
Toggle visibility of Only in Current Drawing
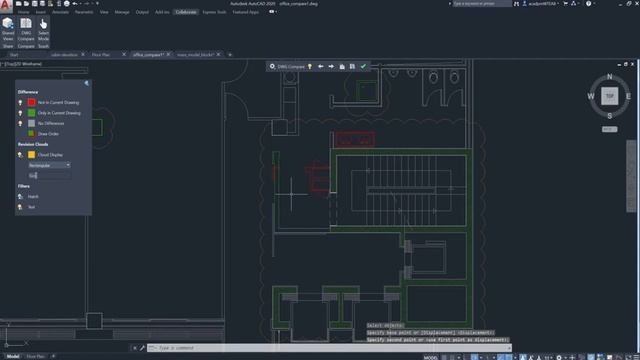coord(20,113)
